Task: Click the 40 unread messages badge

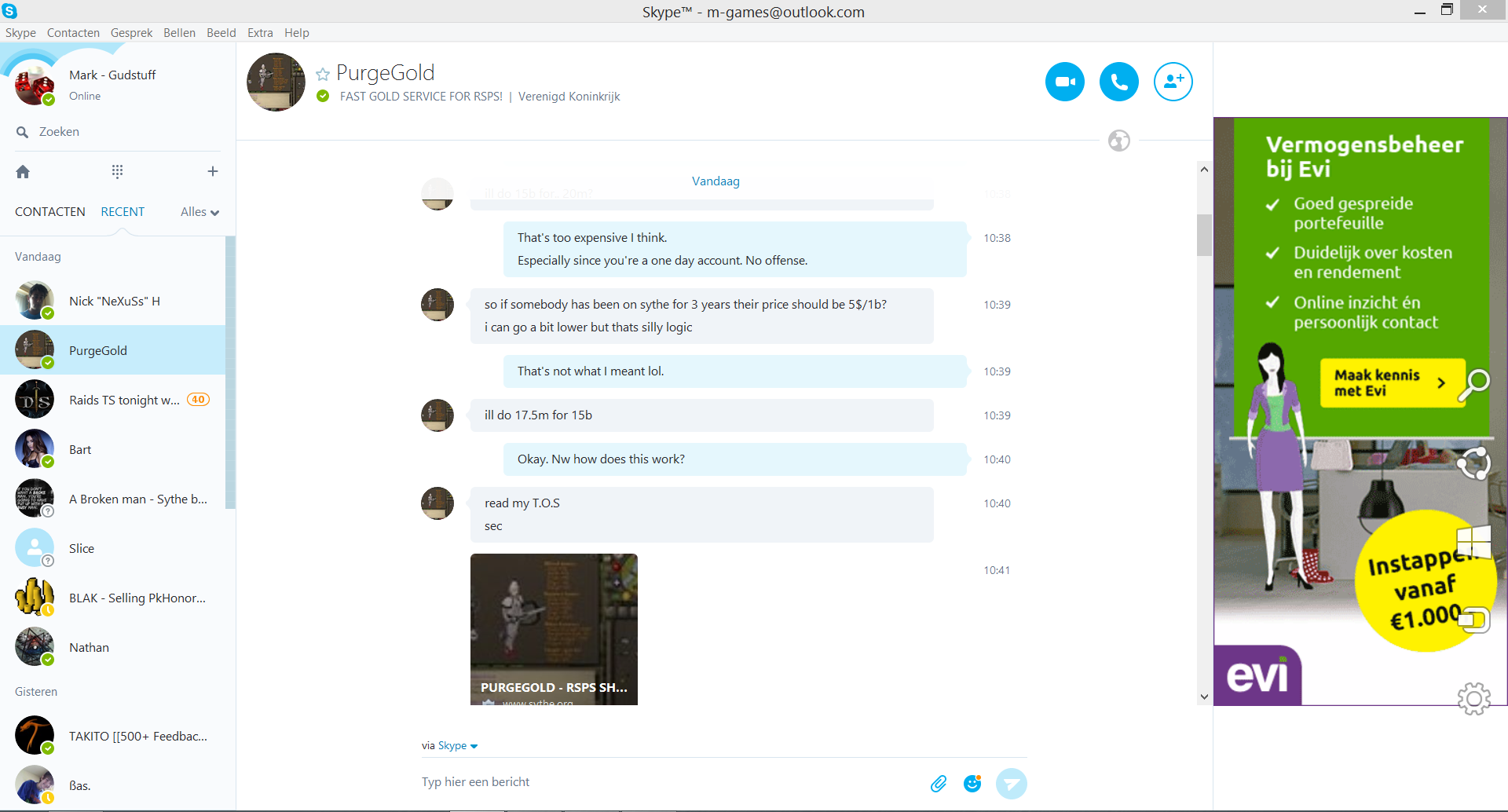Action: [198, 400]
